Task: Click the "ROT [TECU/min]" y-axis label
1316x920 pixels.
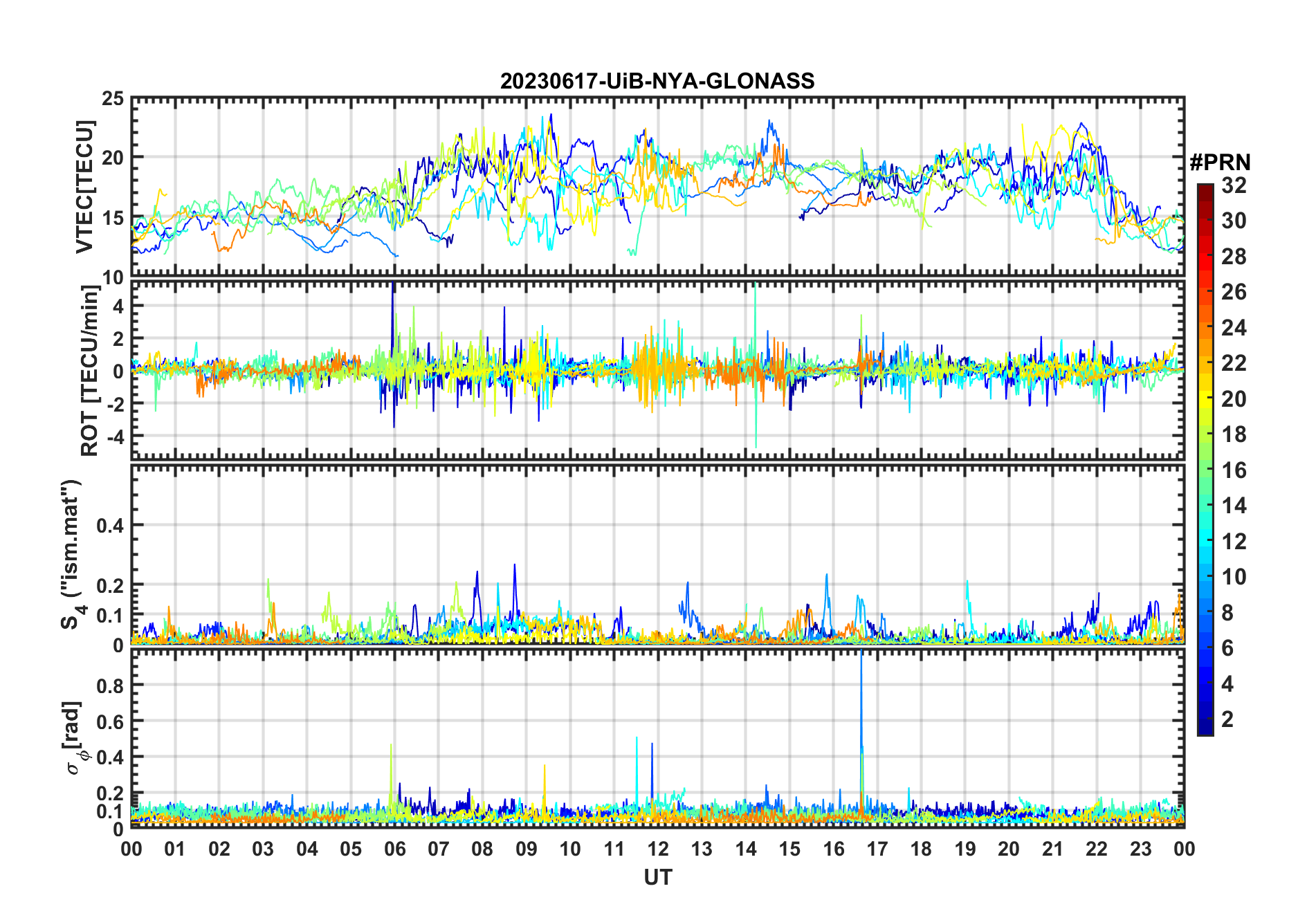Action: click(x=90, y=370)
